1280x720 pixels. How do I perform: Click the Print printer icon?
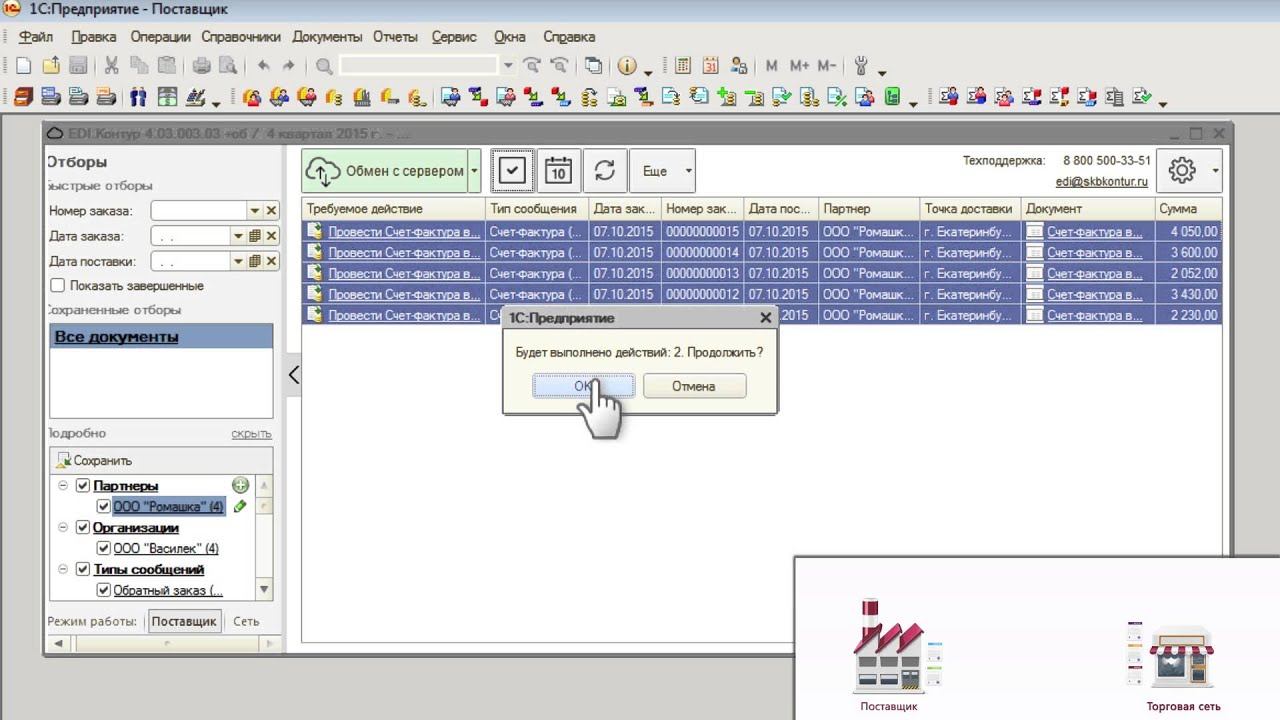pos(201,66)
